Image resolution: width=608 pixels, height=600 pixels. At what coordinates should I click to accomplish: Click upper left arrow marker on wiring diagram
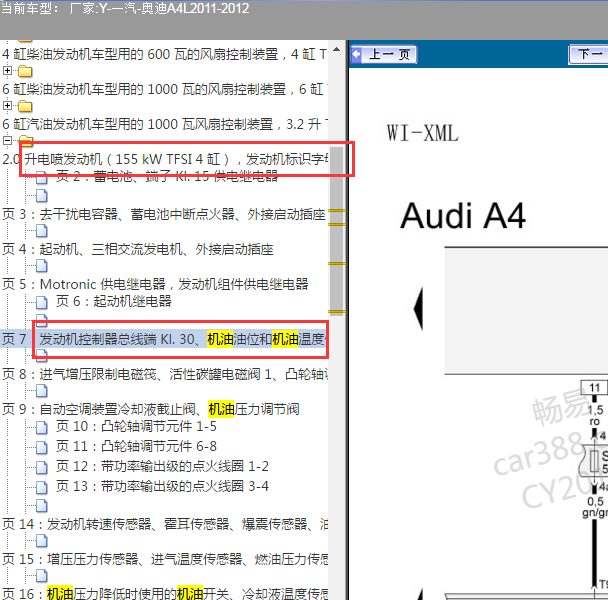(418, 308)
